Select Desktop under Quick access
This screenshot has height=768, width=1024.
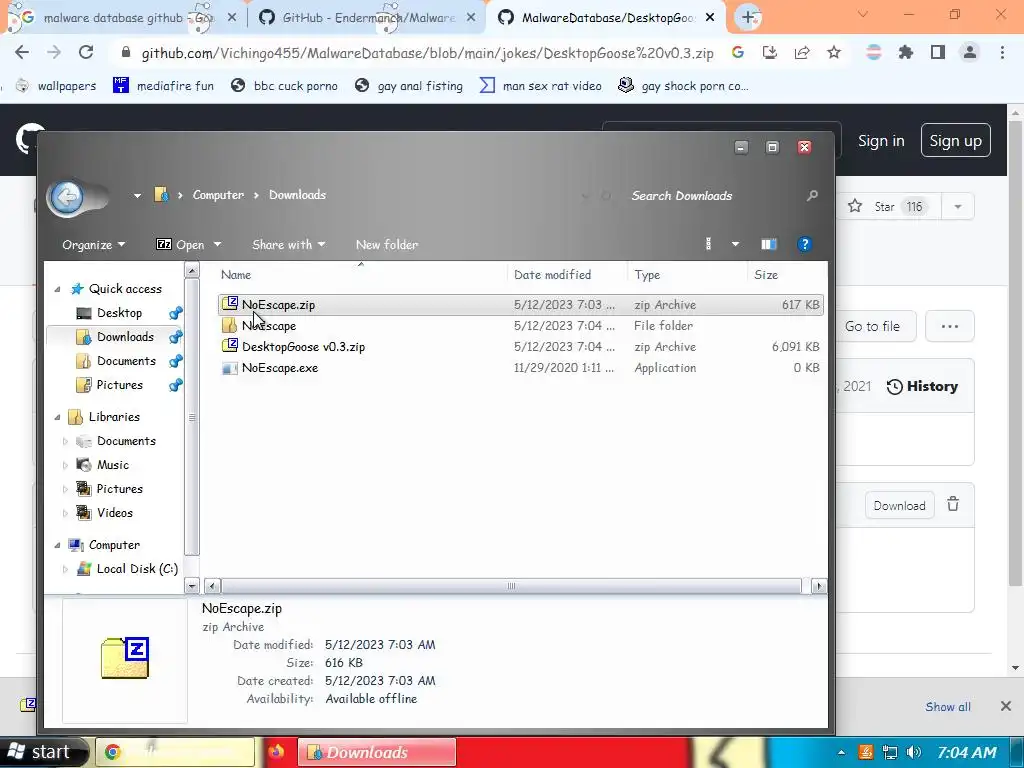[119, 312]
